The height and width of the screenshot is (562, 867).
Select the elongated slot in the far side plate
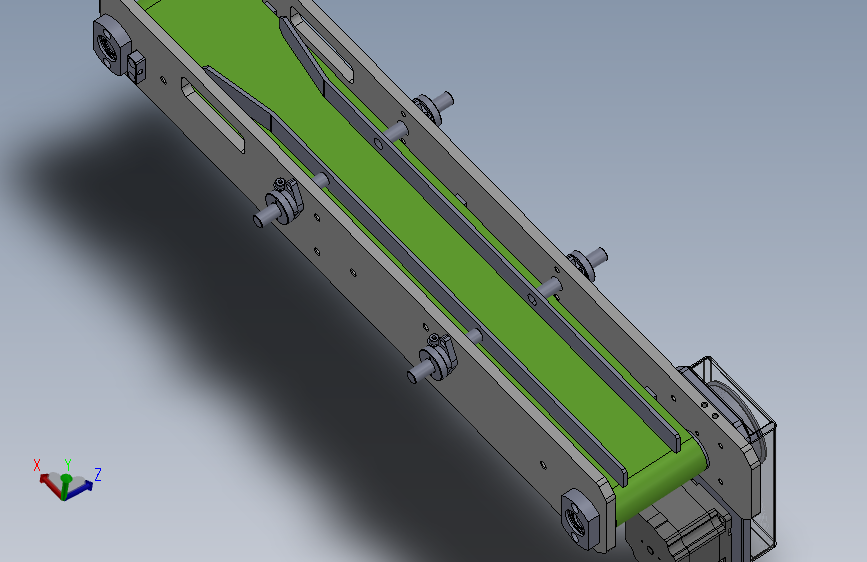click(x=321, y=47)
